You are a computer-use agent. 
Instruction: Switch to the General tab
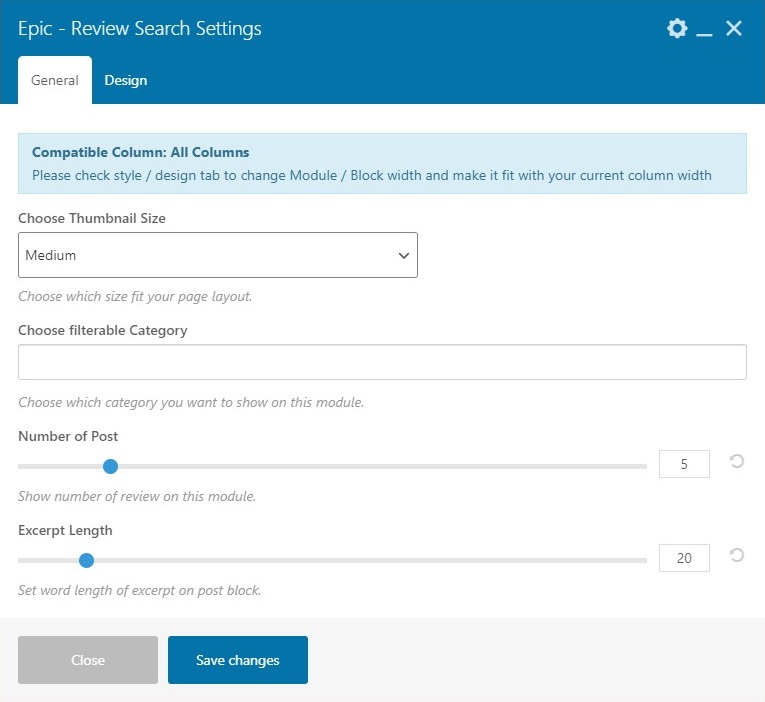pyautogui.click(x=55, y=80)
